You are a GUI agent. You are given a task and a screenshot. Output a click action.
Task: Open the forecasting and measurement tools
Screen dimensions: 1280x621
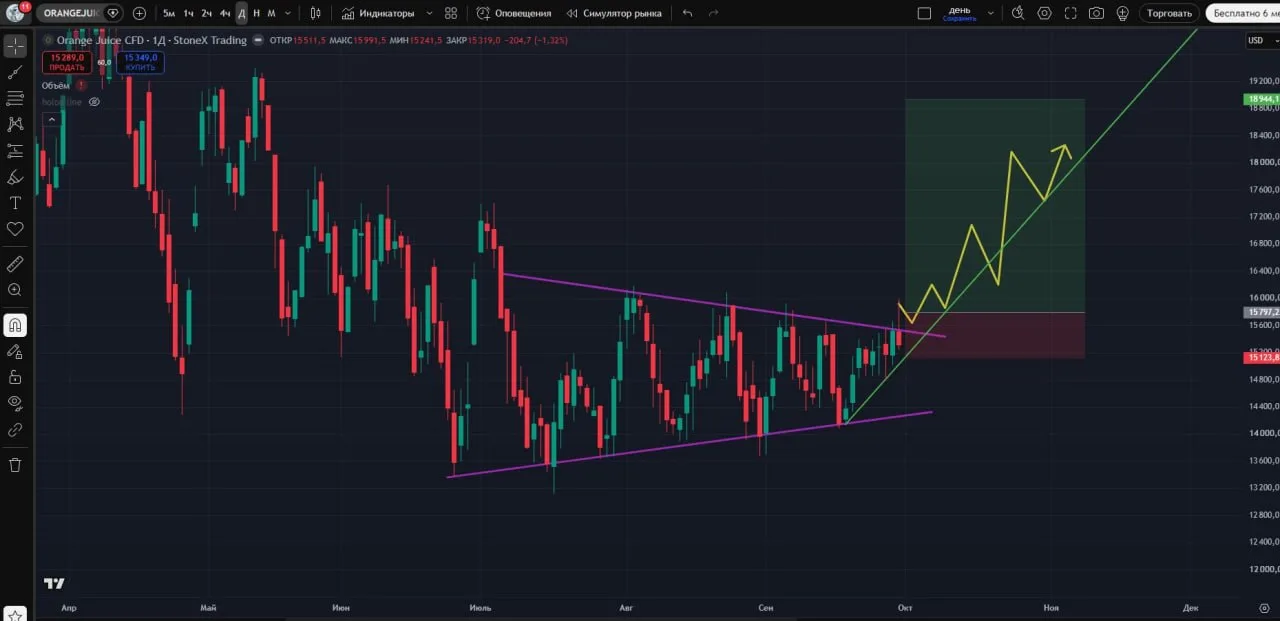15,151
